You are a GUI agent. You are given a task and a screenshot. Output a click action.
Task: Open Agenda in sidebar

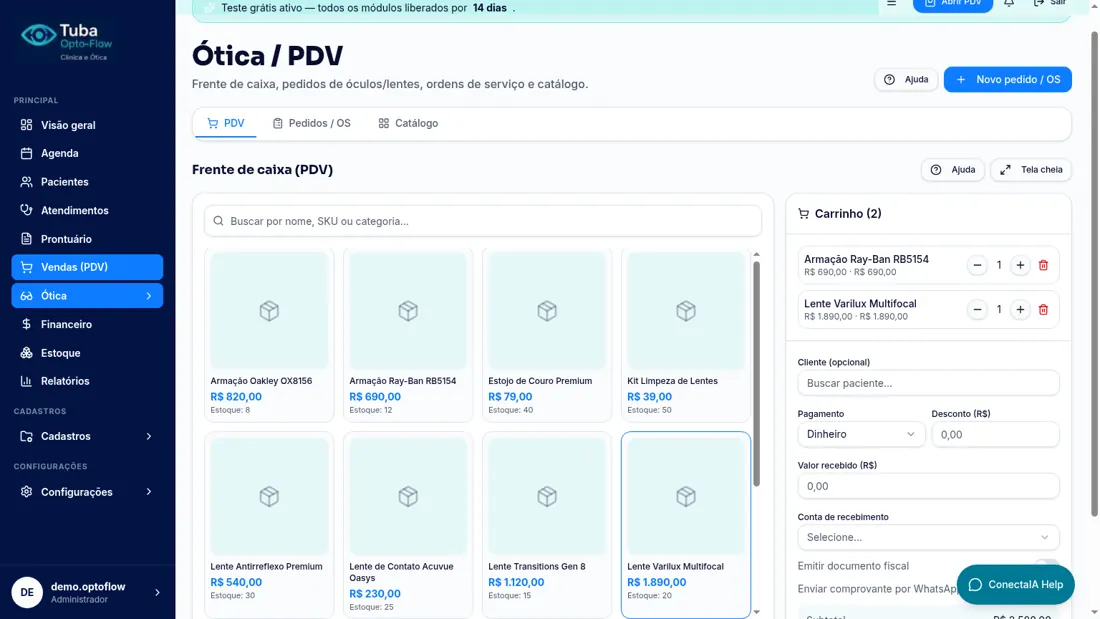[x=87, y=153]
